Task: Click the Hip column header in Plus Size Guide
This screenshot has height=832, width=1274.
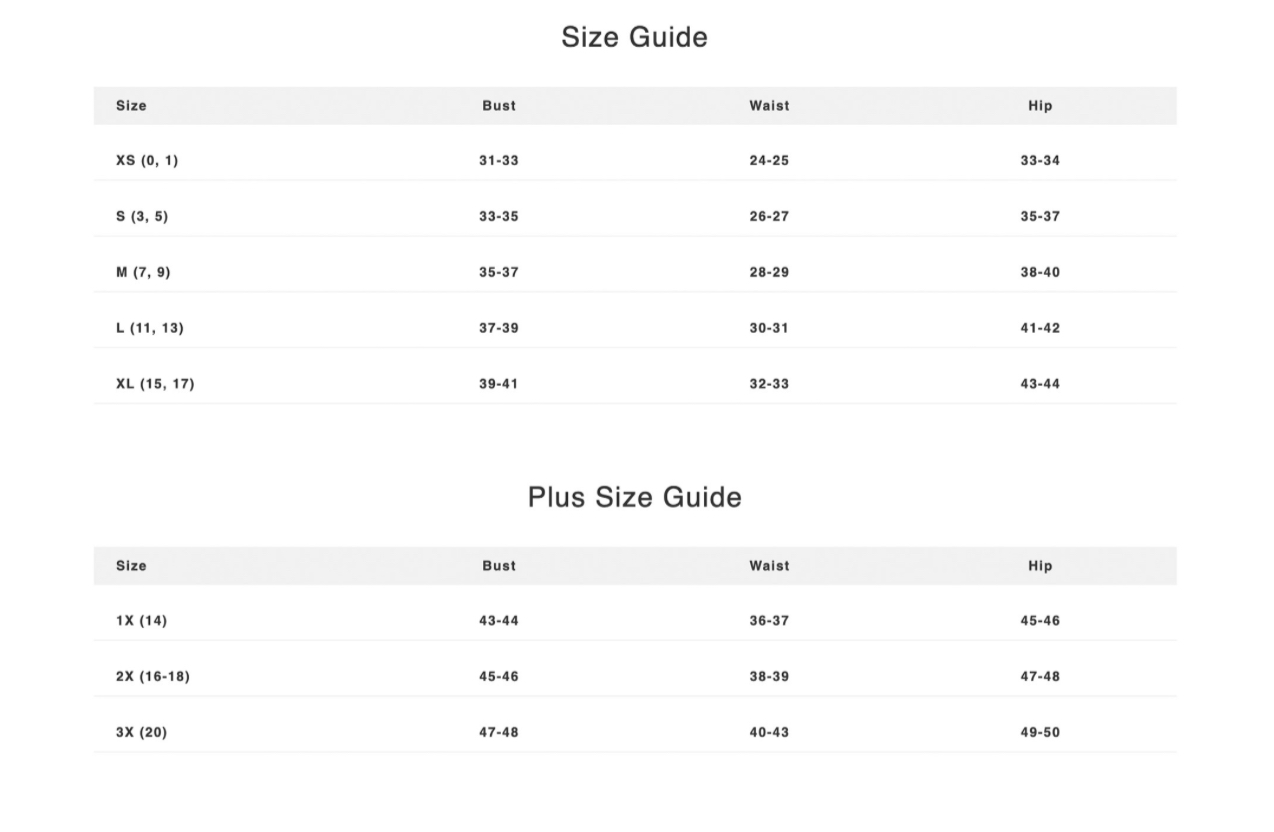Action: pos(1040,565)
